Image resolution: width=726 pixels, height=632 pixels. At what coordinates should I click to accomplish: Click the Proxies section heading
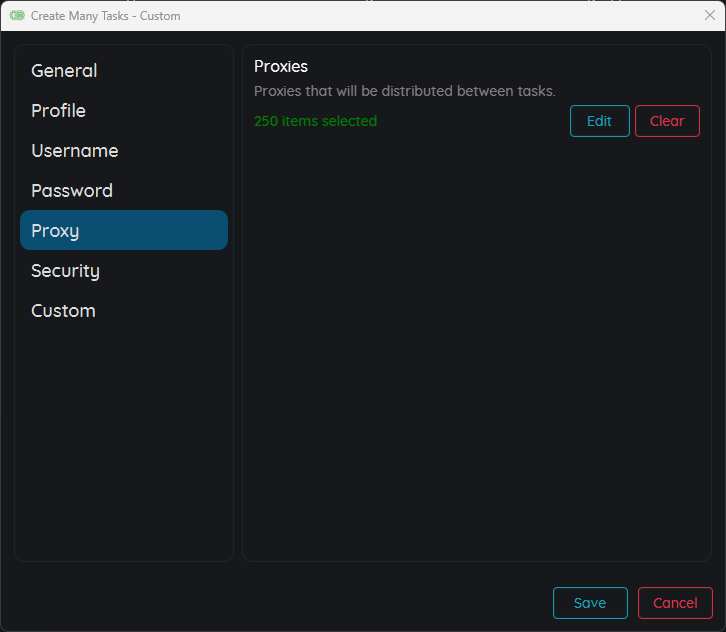[281, 67]
